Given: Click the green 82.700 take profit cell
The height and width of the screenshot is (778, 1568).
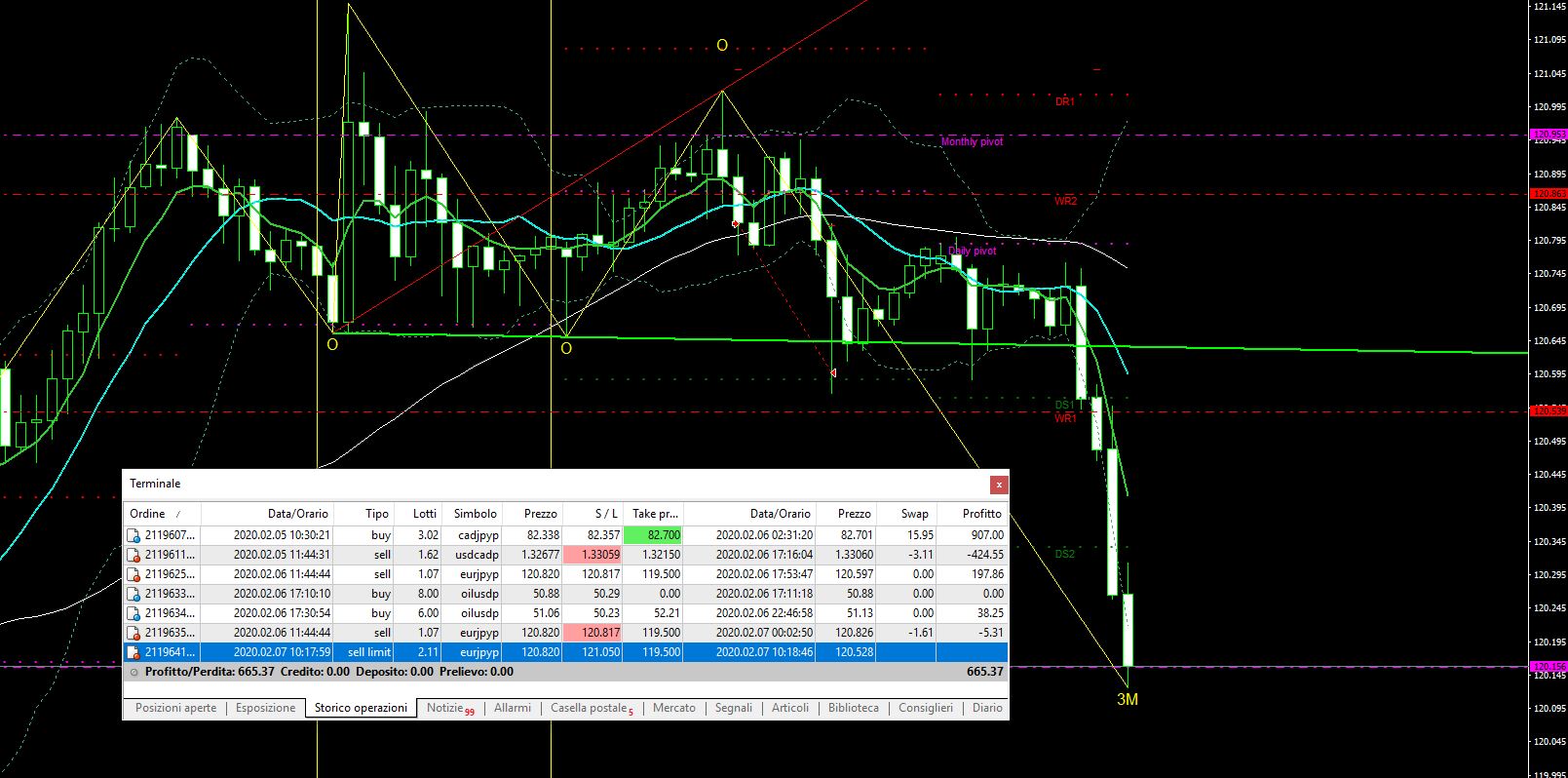Looking at the screenshot, I should click(x=653, y=535).
